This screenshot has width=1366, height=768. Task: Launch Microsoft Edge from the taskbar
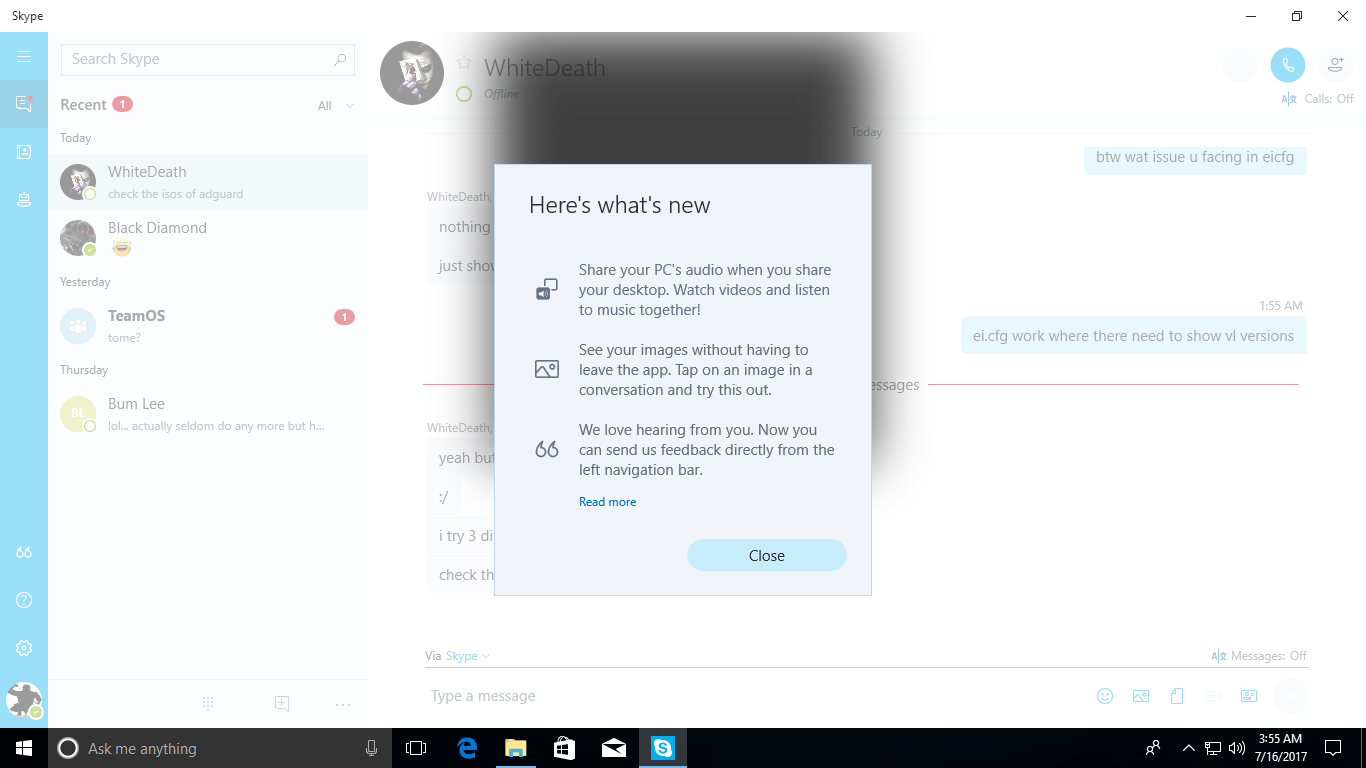click(467, 748)
